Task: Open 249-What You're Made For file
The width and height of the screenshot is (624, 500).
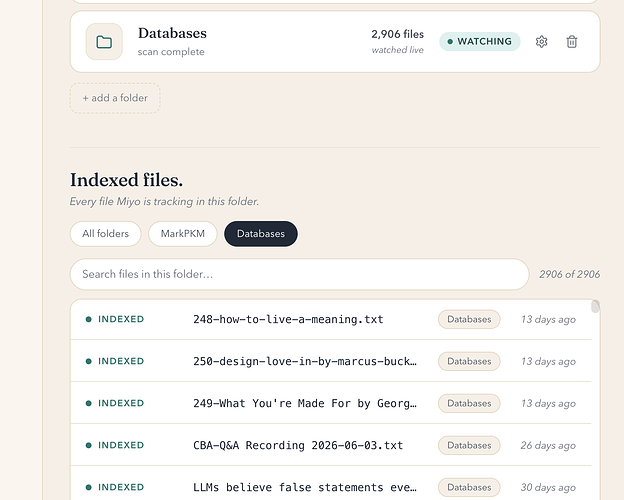Action: (331, 403)
